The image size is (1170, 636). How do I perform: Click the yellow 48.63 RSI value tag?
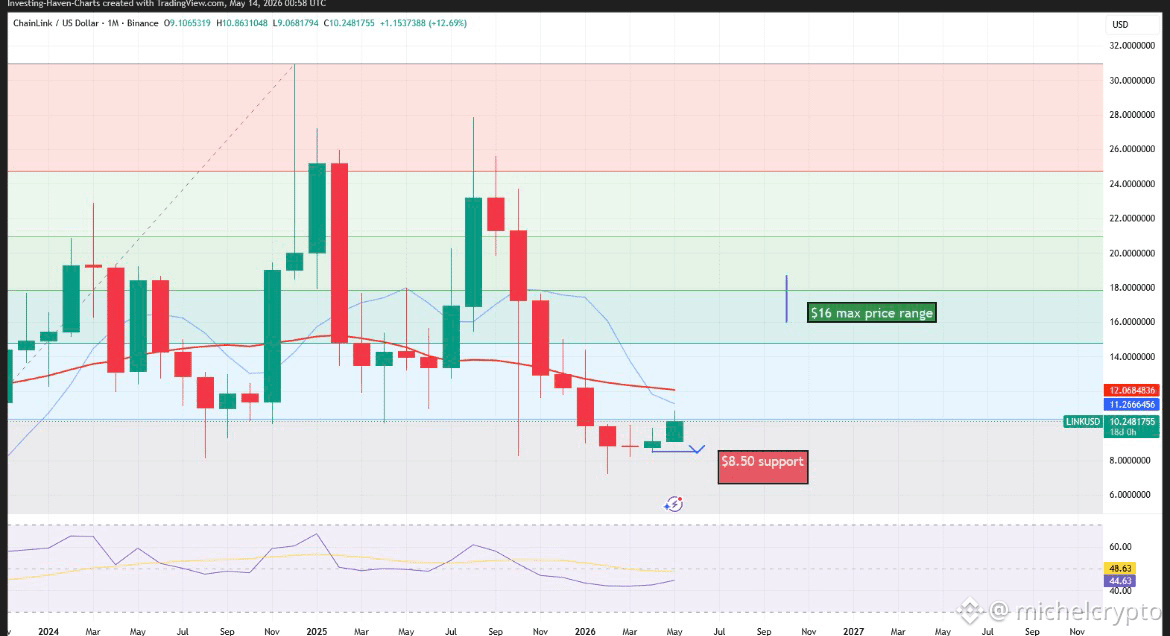[x=1120, y=568]
